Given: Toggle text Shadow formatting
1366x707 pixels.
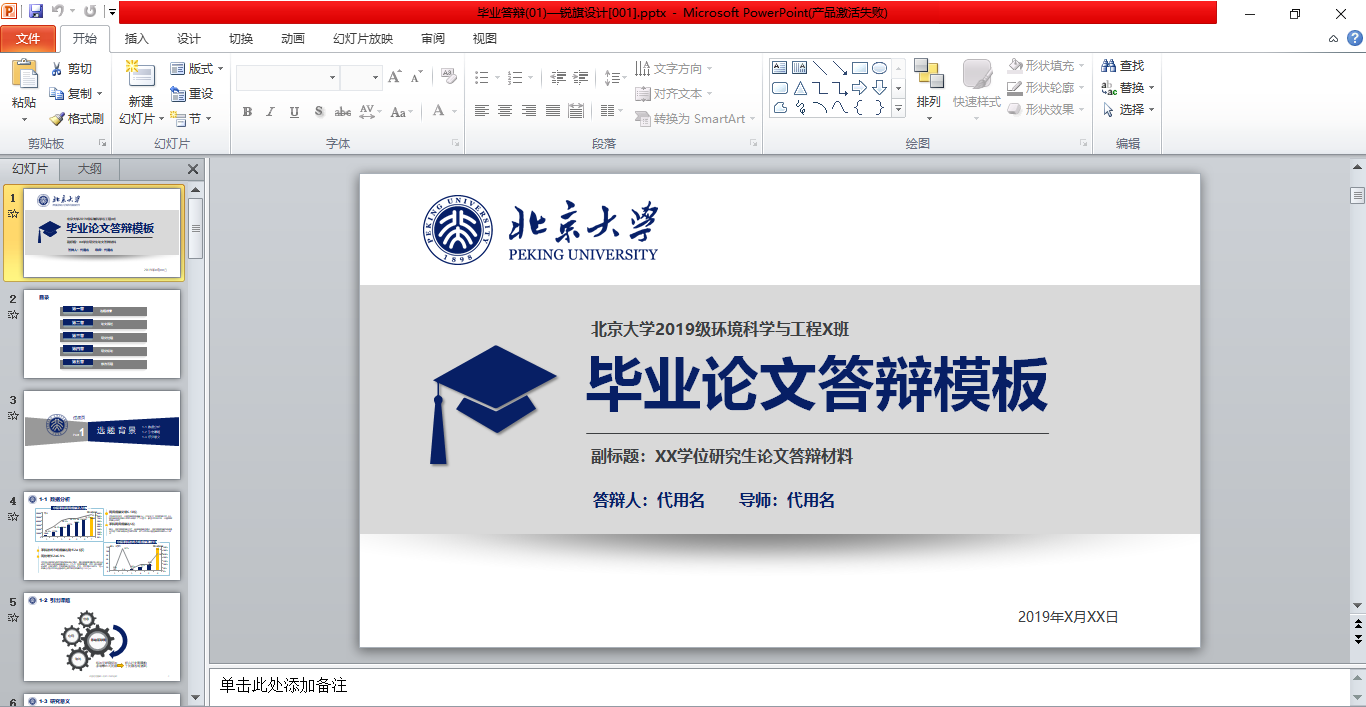Looking at the screenshot, I should tap(318, 112).
